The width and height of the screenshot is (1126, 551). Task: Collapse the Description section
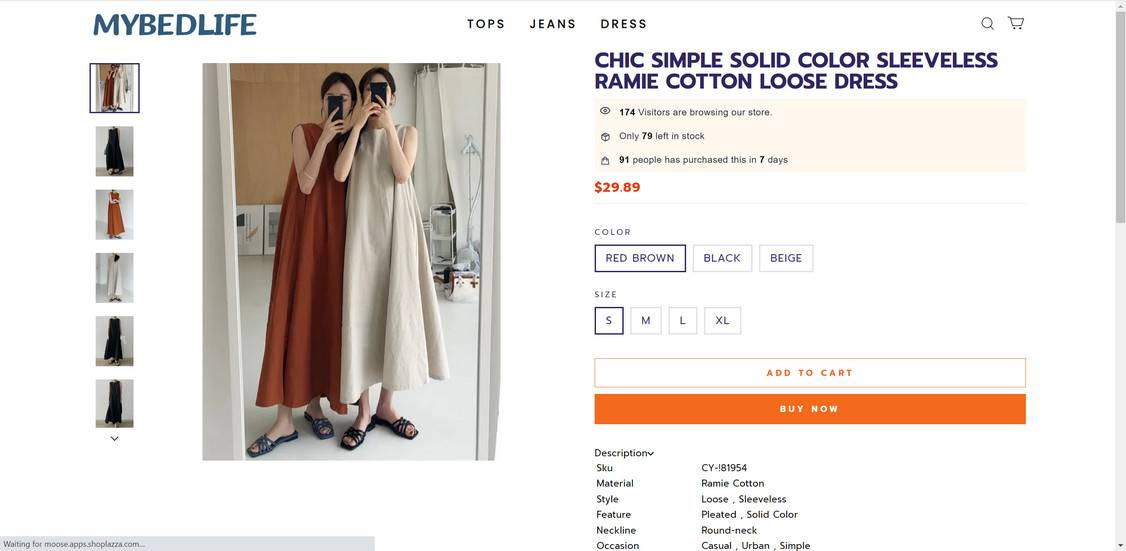click(x=624, y=453)
